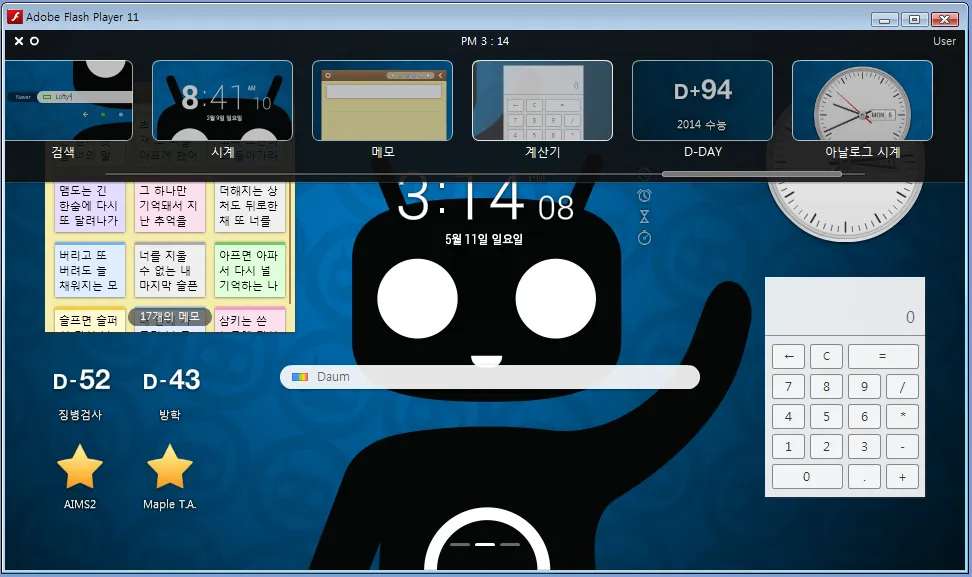The image size is (972, 577).
Task: Click the X icon at top-left
Action: tap(19, 41)
